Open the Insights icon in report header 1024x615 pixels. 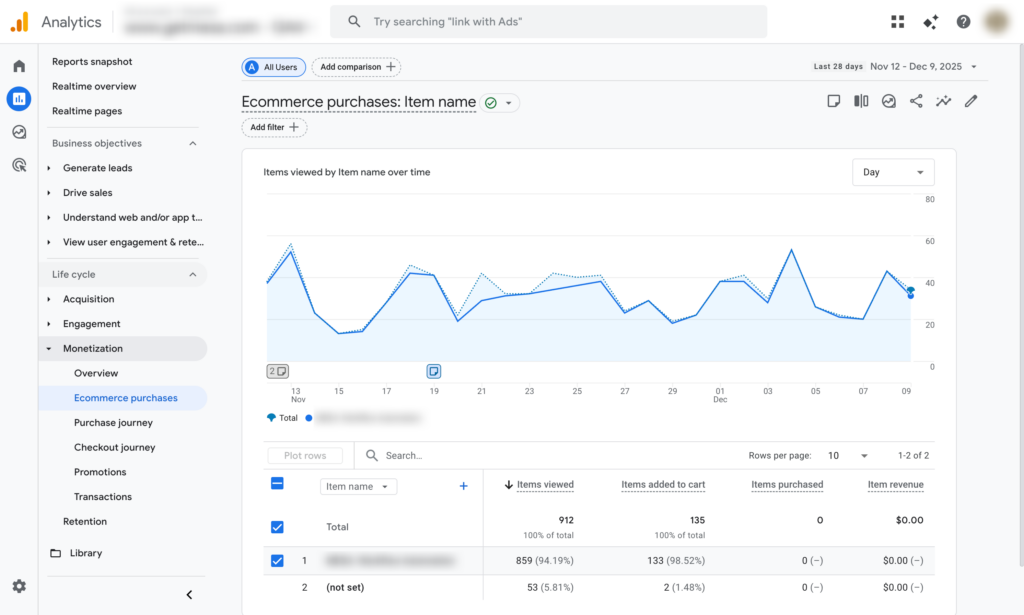click(888, 101)
